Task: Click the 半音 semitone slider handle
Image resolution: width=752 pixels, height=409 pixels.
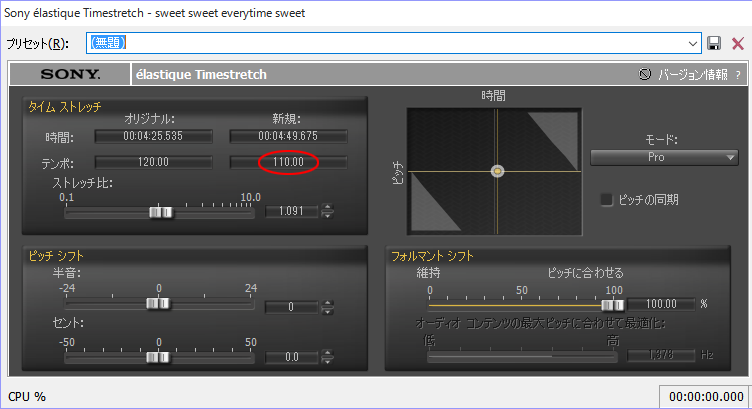Action: (x=158, y=304)
